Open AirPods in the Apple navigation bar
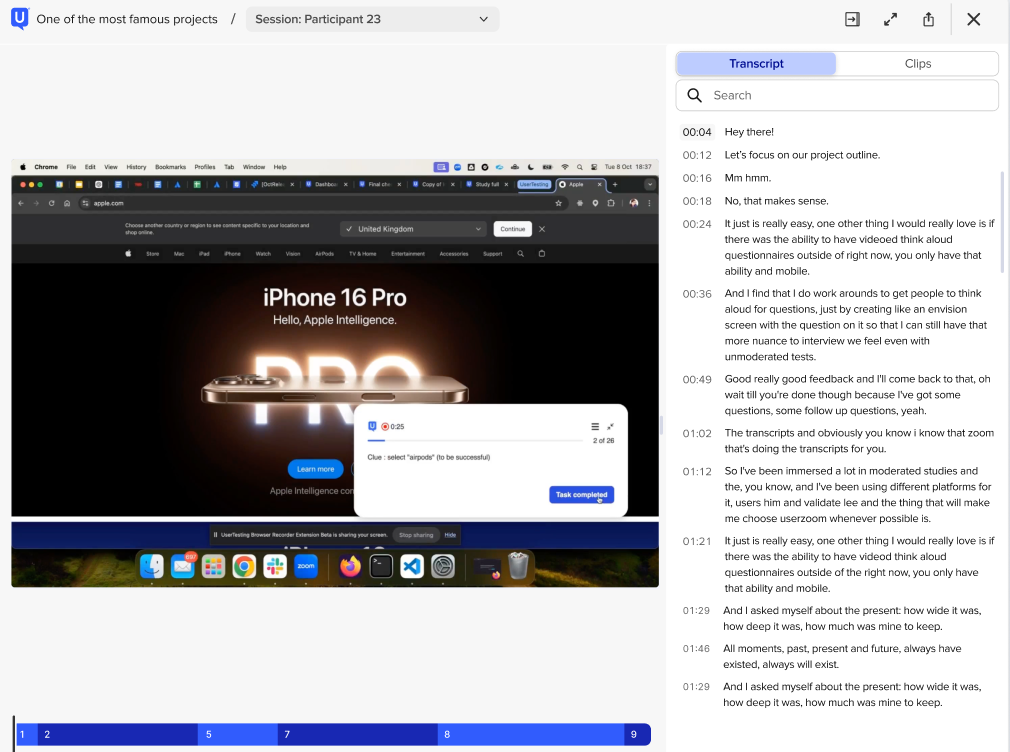1010x752 pixels. point(325,254)
